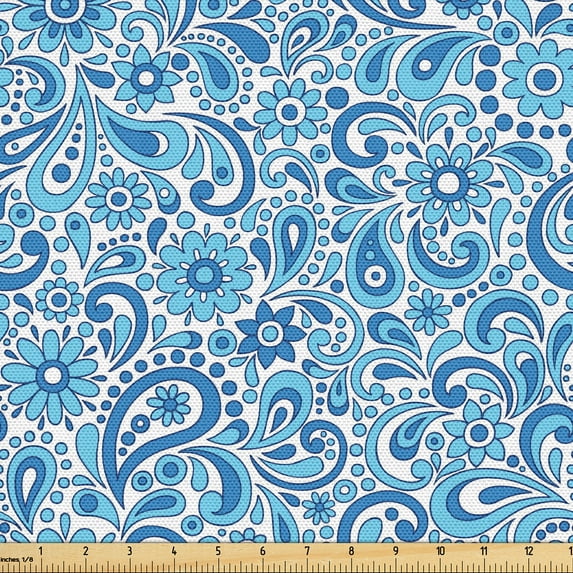Click the number 8 on the ruler
Viewport: 573px width, 573px height.
[351, 551]
